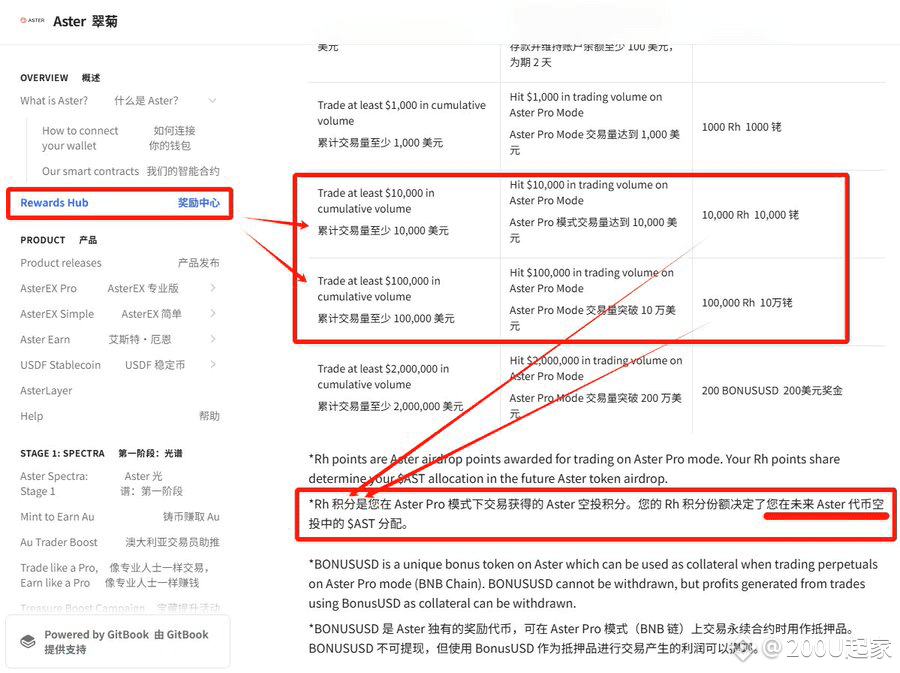Open the Help page link
The width and height of the screenshot is (900, 673).
pyautogui.click(x=32, y=416)
